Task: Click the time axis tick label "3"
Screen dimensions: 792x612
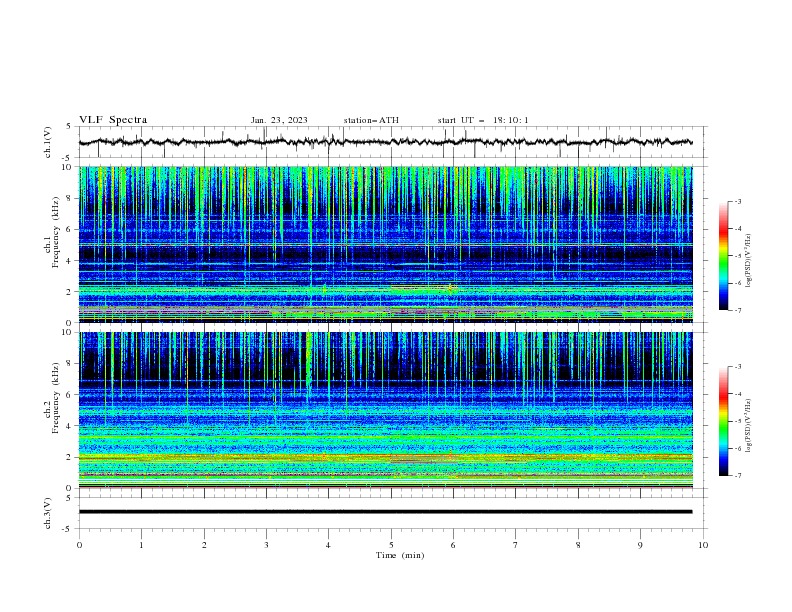Action: pyautogui.click(x=266, y=545)
